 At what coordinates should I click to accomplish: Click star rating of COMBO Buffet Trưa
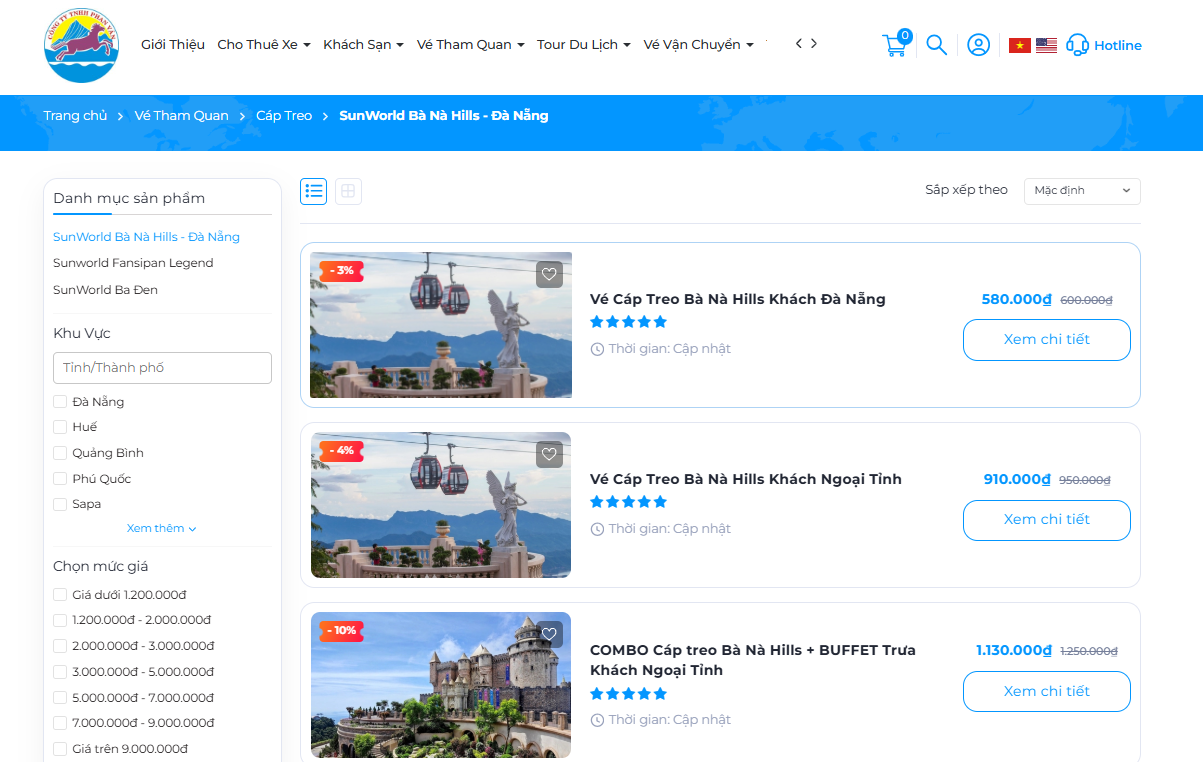click(628, 694)
